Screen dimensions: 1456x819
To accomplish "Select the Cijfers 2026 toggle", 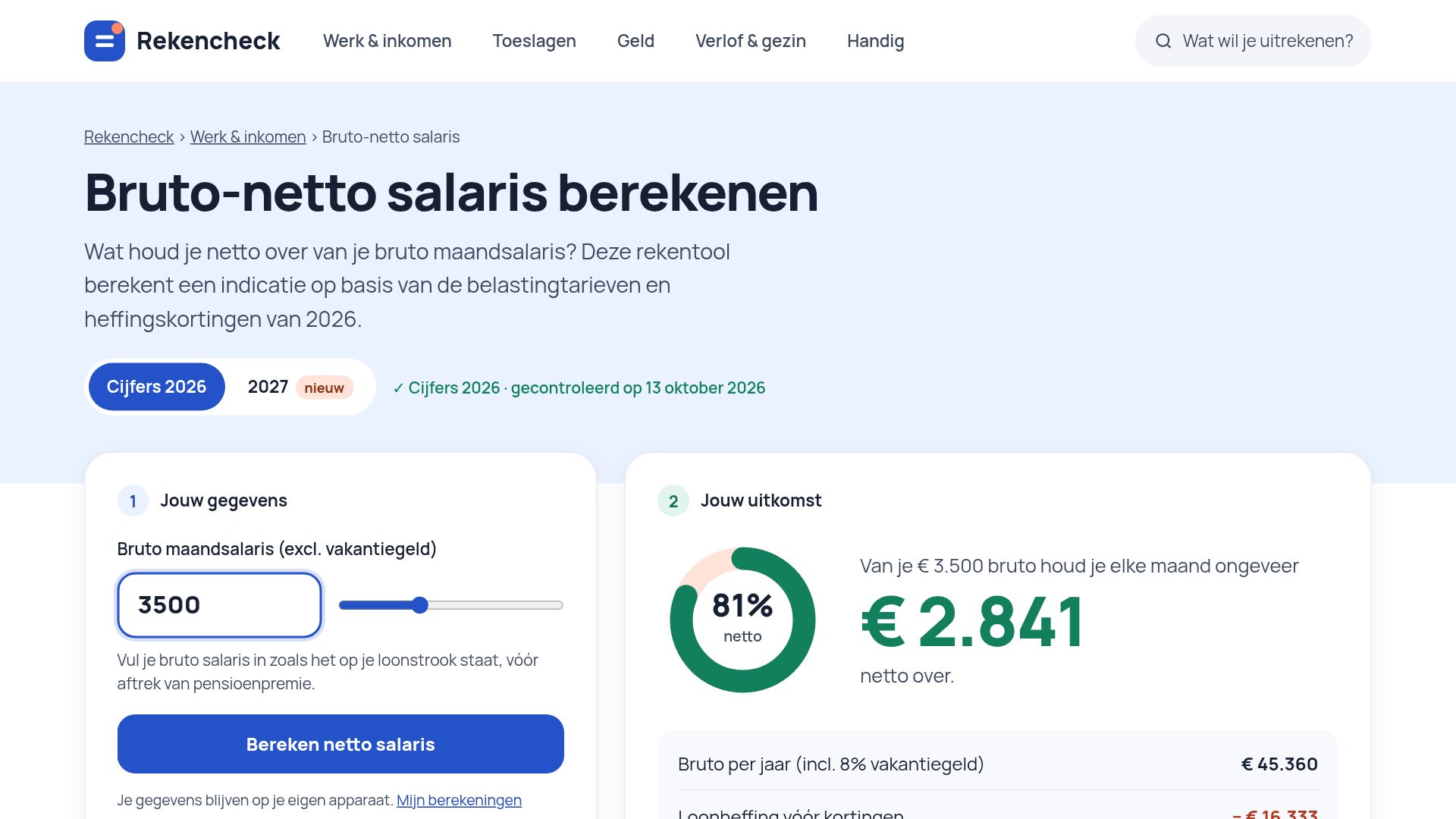I will (157, 387).
